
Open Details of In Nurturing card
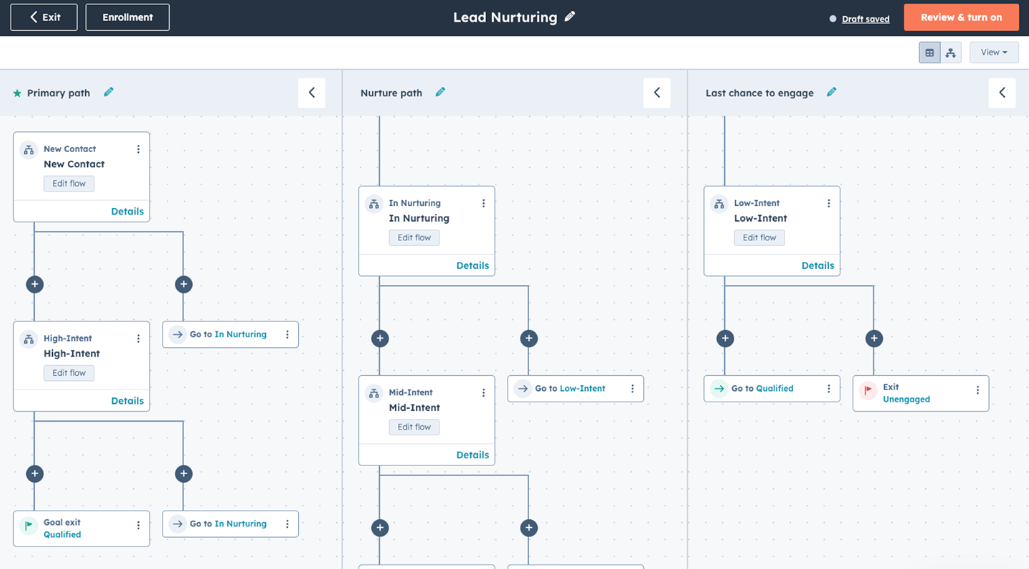[472, 266]
